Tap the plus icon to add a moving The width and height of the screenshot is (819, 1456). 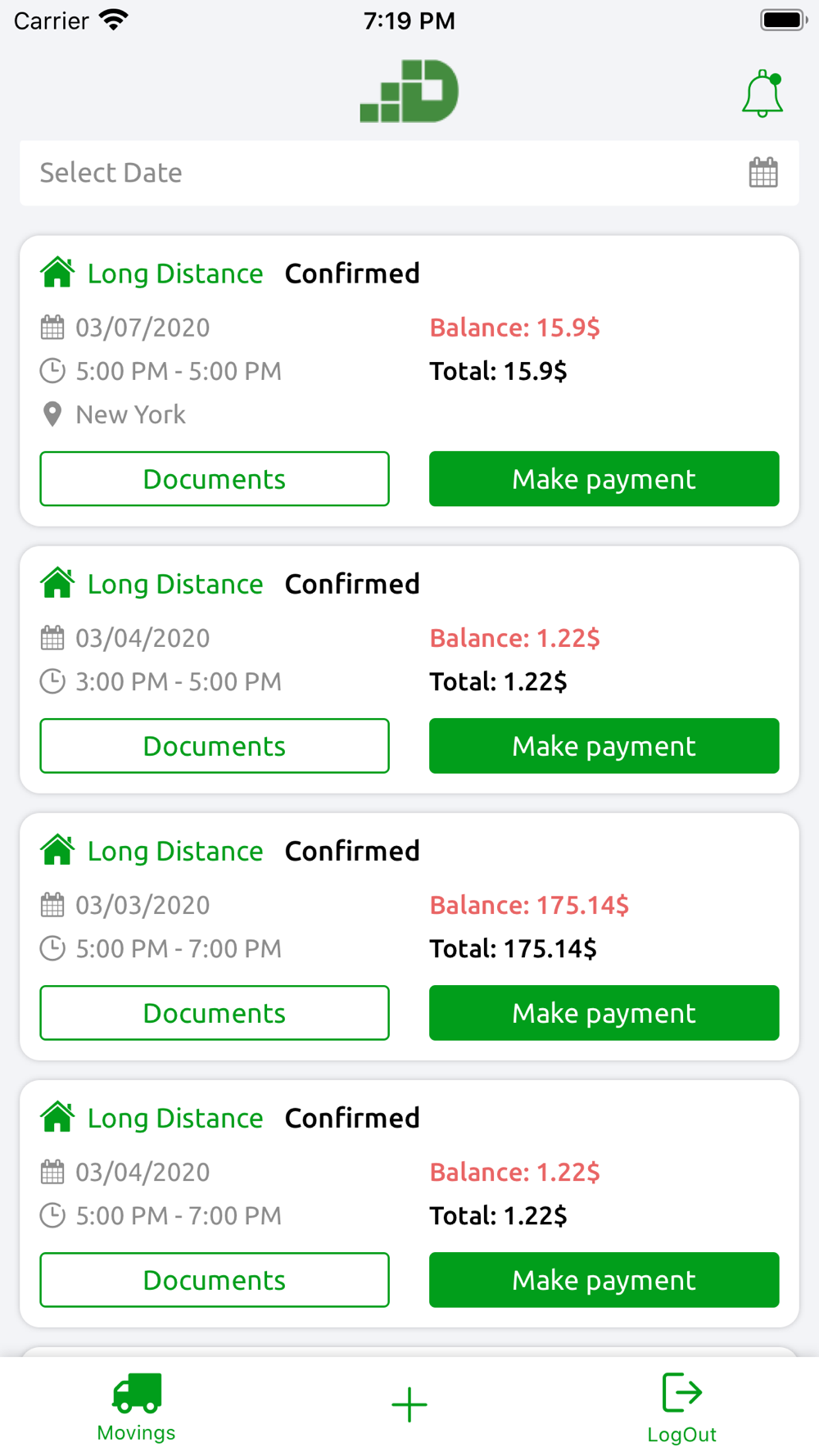(x=409, y=1404)
